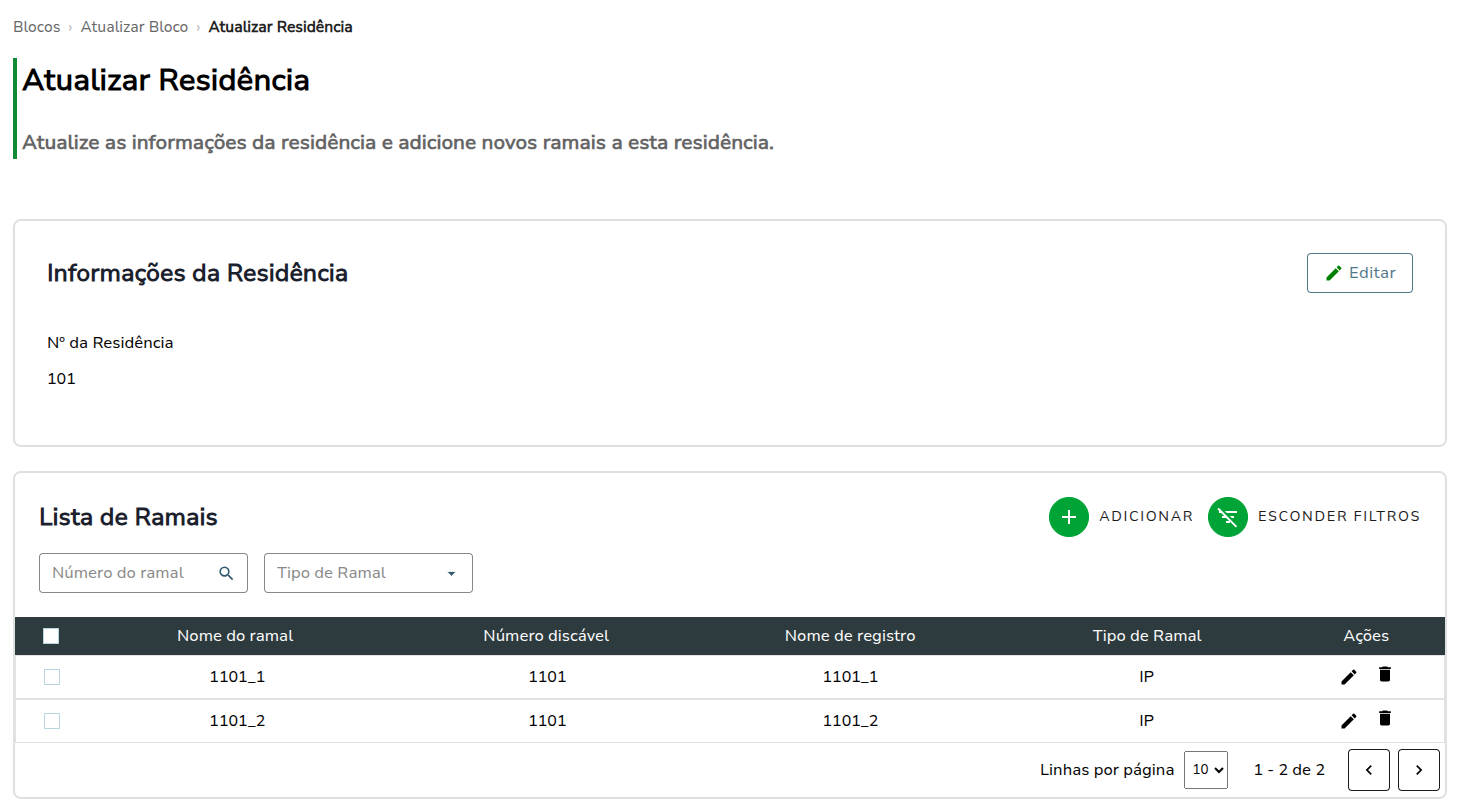Viewport: 1464px width, 809px height.
Task: Open the Tipo de Ramal dropdown
Action: coord(368,573)
